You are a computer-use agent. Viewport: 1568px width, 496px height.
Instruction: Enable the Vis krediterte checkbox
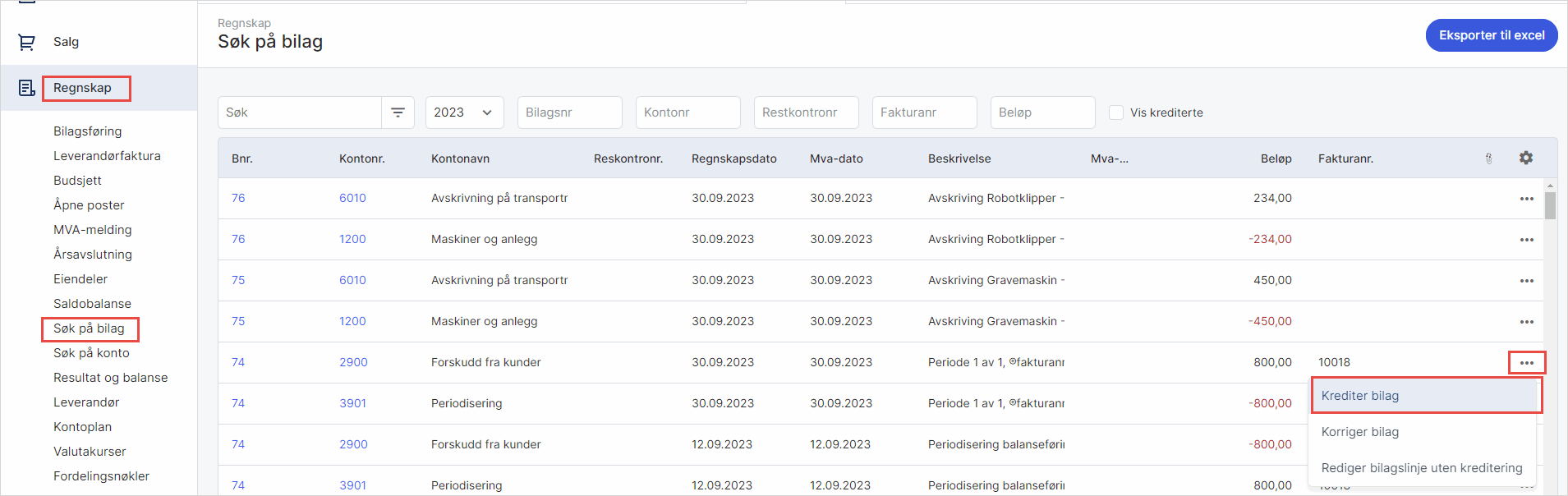point(1116,113)
